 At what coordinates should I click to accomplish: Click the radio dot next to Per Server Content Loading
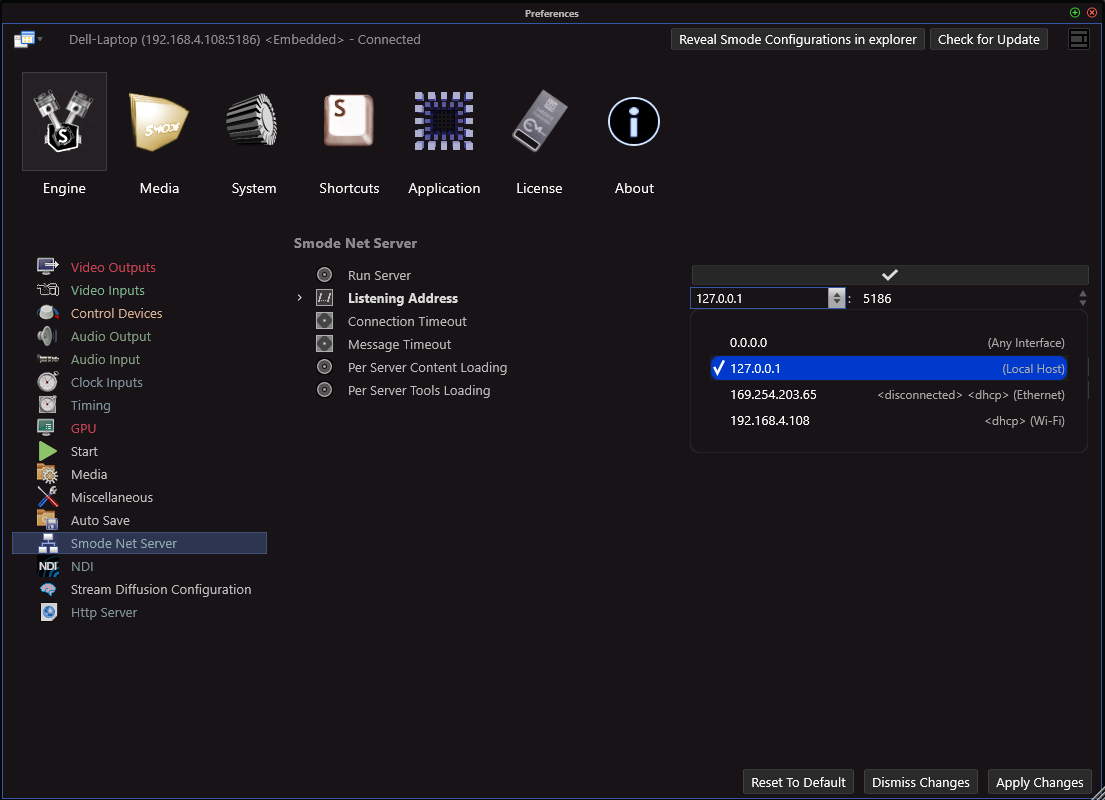[x=324, y=367]
